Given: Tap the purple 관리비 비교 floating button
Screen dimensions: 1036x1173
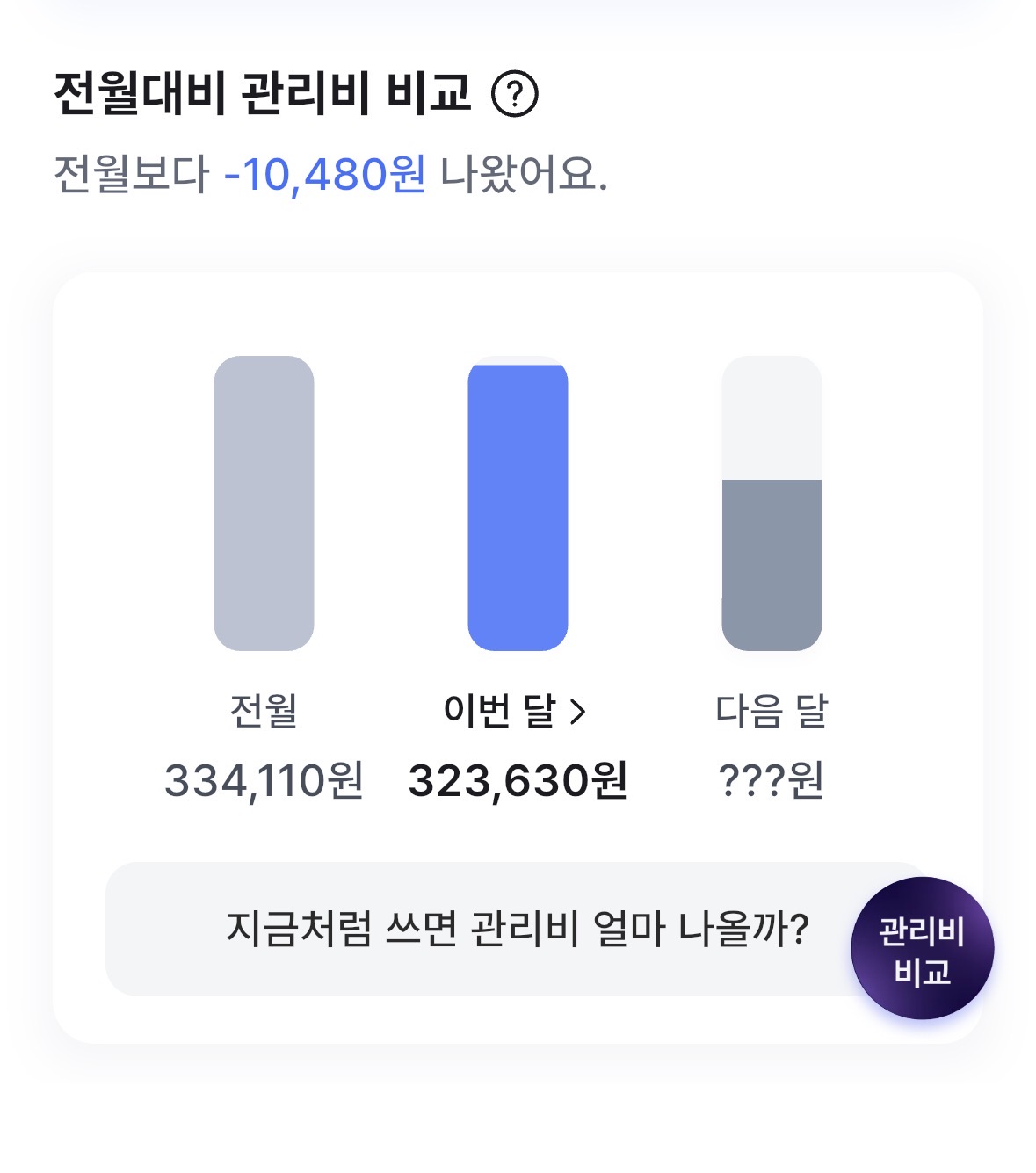Looking at the screenshot, I should (x=922, y=949).
